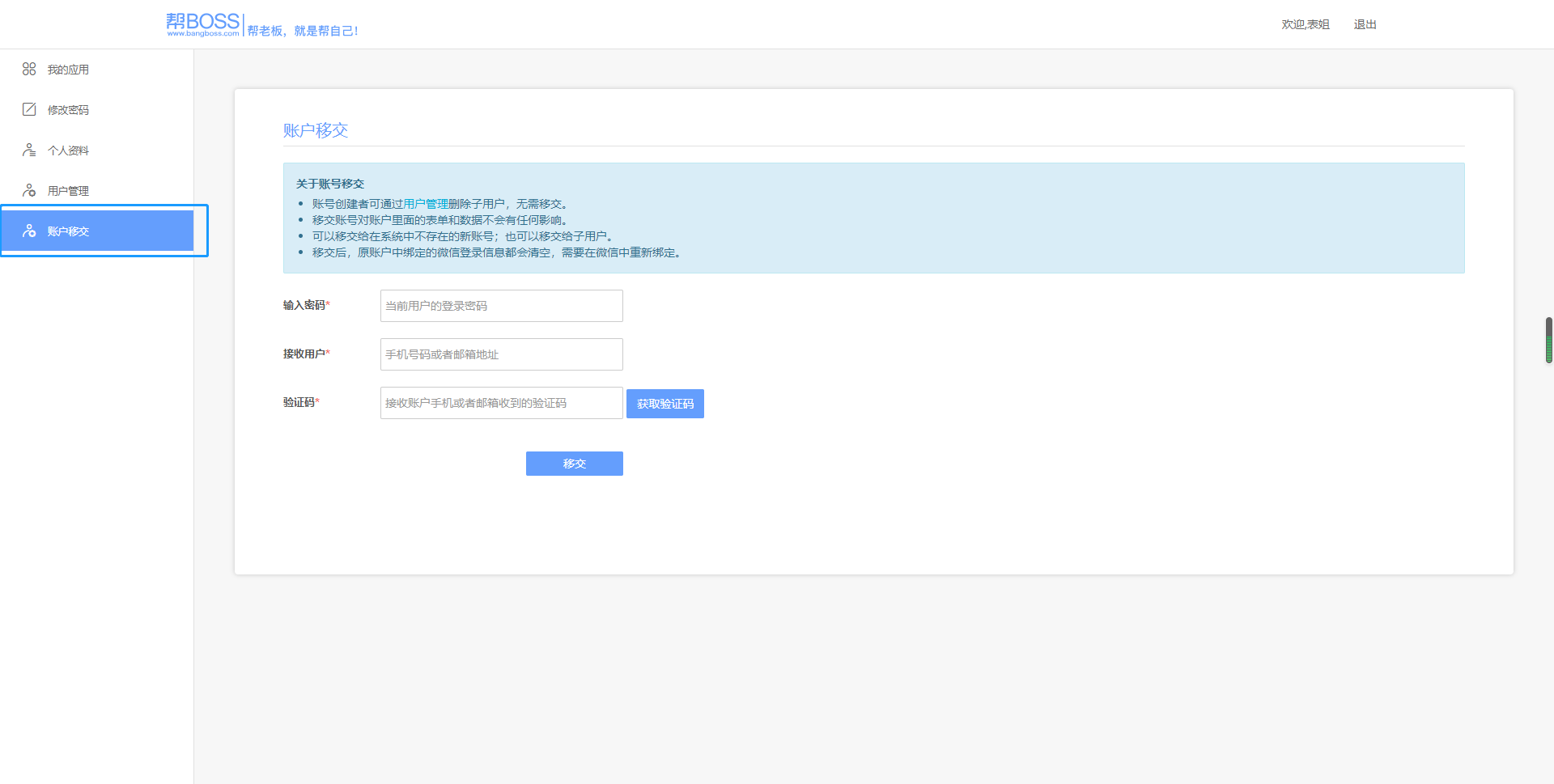Follow the 用户管理 link in the info box
1554x784 pixels.
pyautogui.click(x=425, y=204)
